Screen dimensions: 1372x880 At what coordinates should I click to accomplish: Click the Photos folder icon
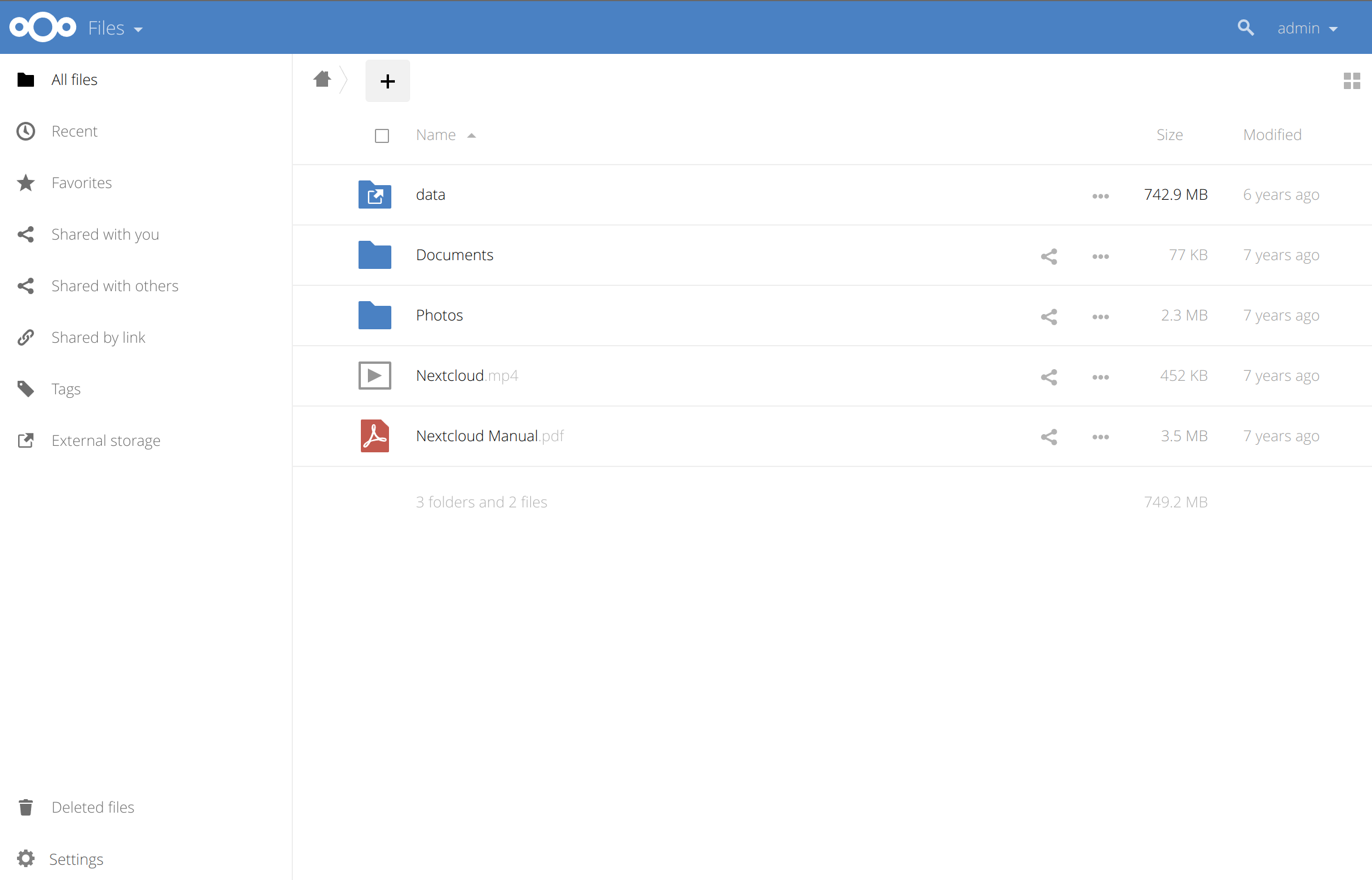[375, 316]
